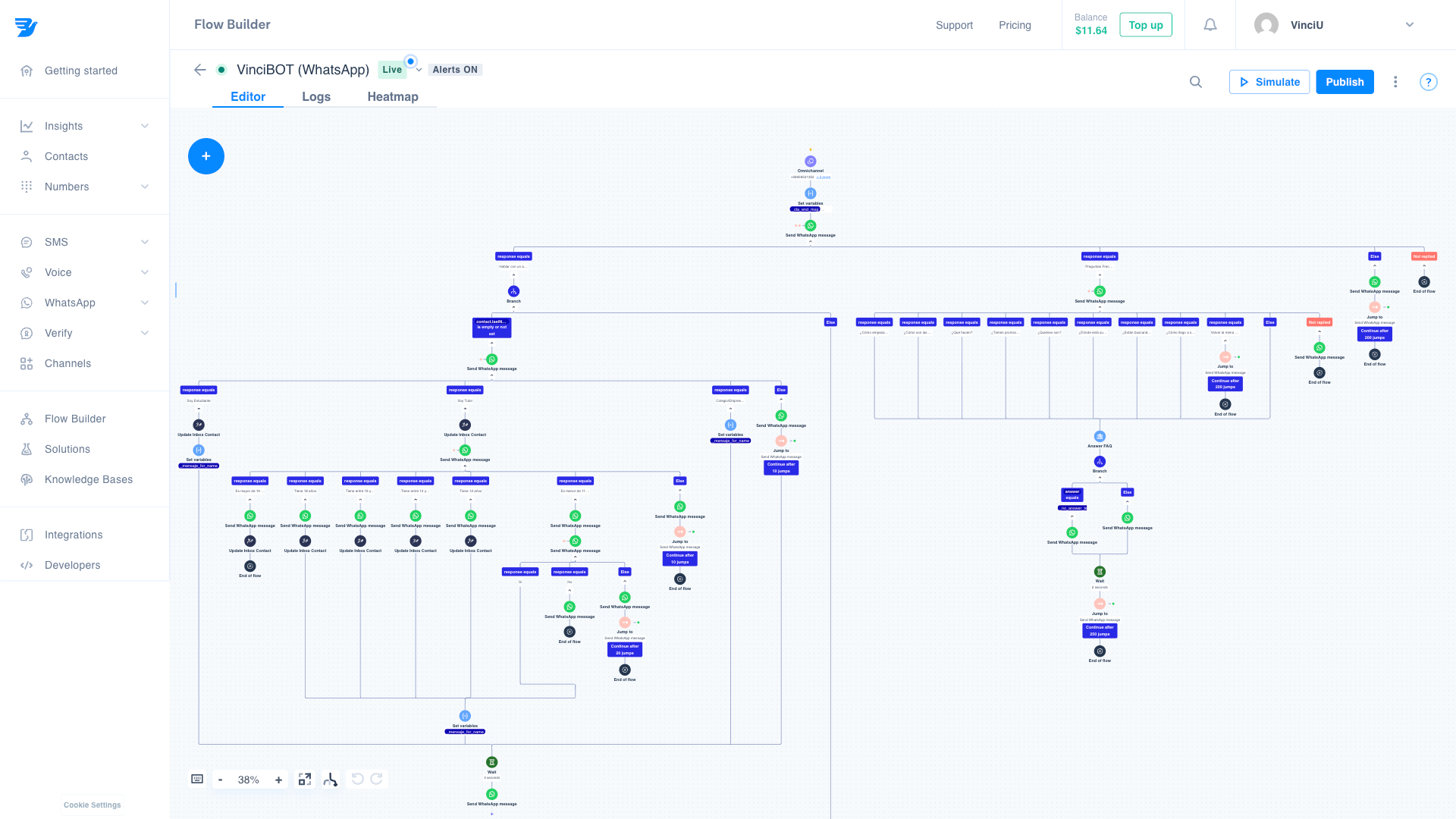
Task: Click the Top up button
Action: [1146, 25]
